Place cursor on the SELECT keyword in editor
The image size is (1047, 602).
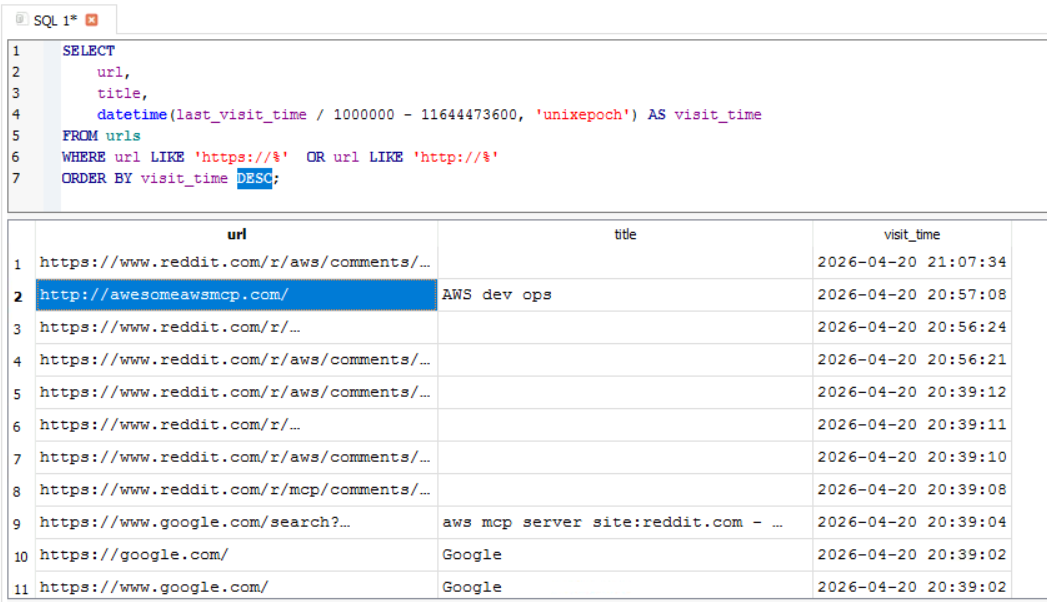88,51
